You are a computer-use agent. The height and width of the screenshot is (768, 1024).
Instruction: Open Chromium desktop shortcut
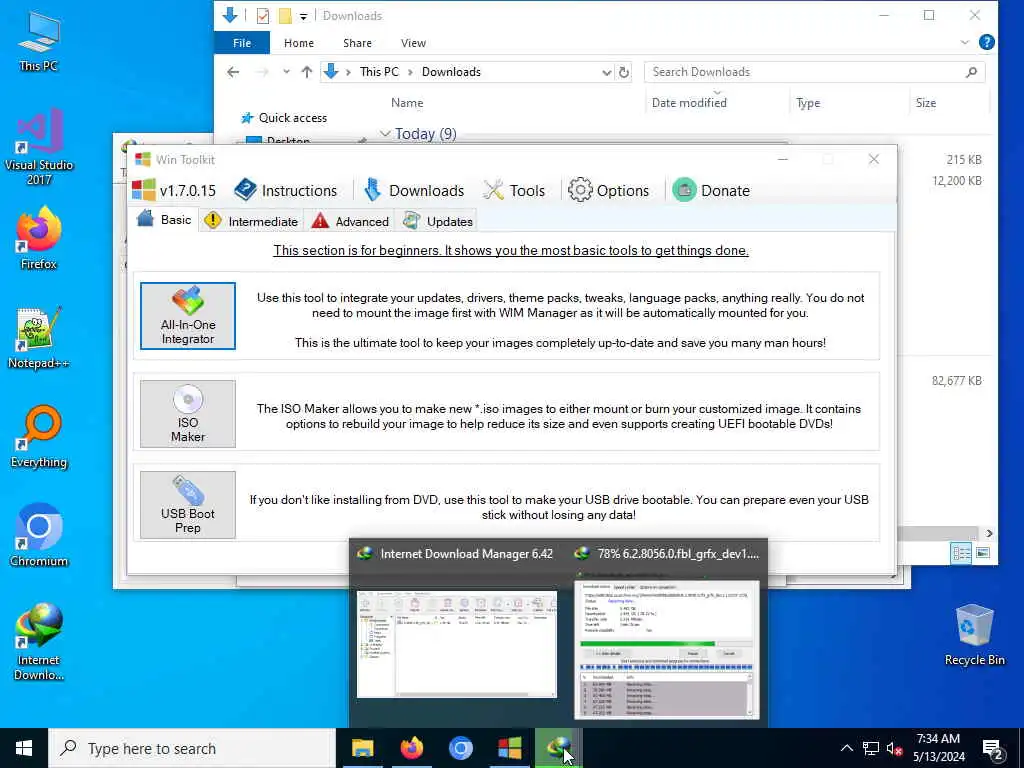click(39, 536)
